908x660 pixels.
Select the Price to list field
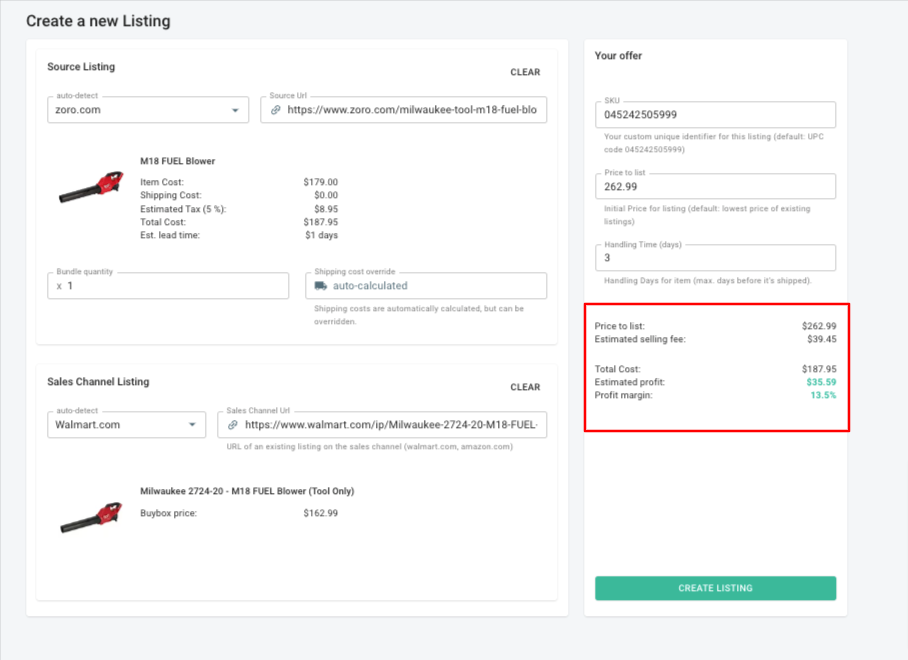tap(715, 186)
